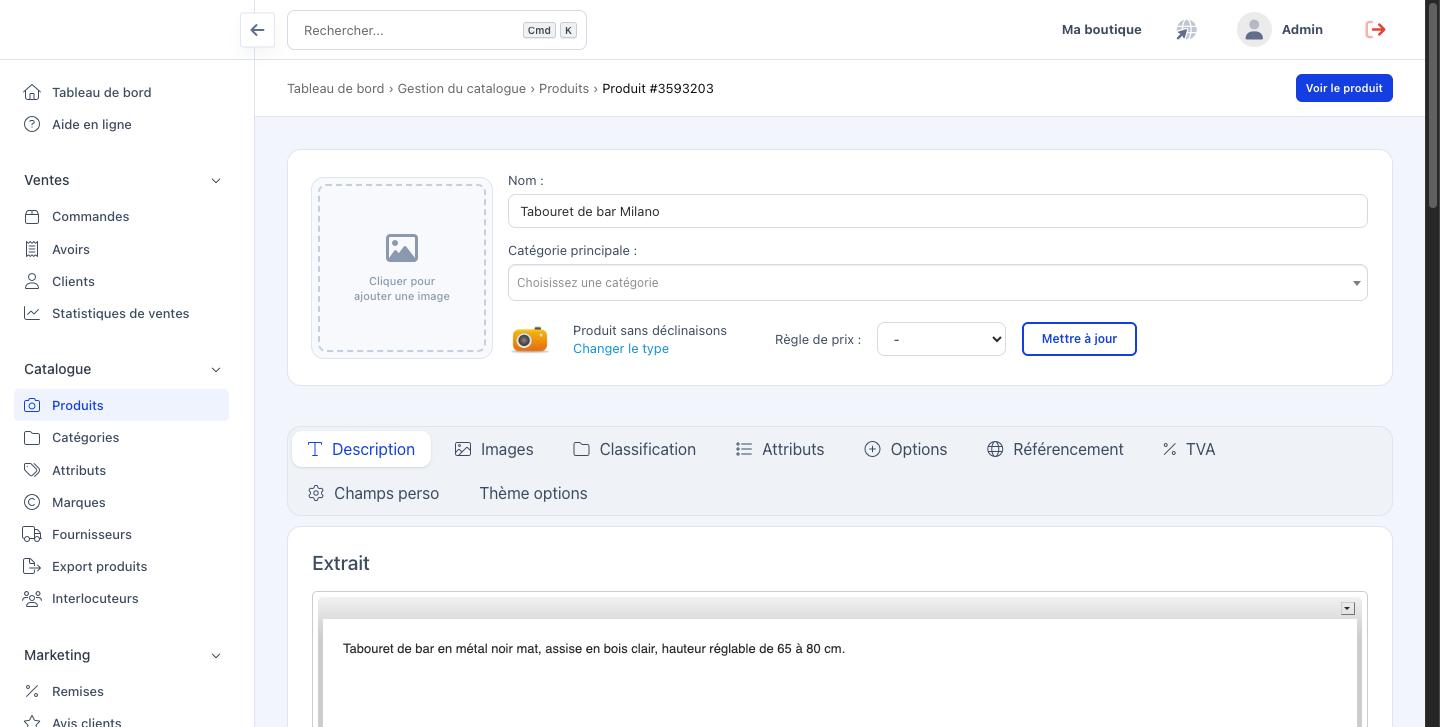The width and height of the screenshot is (1440, 727).
Task: Click the Catégories folder icon in sidebar
Action: coord(32,437)
